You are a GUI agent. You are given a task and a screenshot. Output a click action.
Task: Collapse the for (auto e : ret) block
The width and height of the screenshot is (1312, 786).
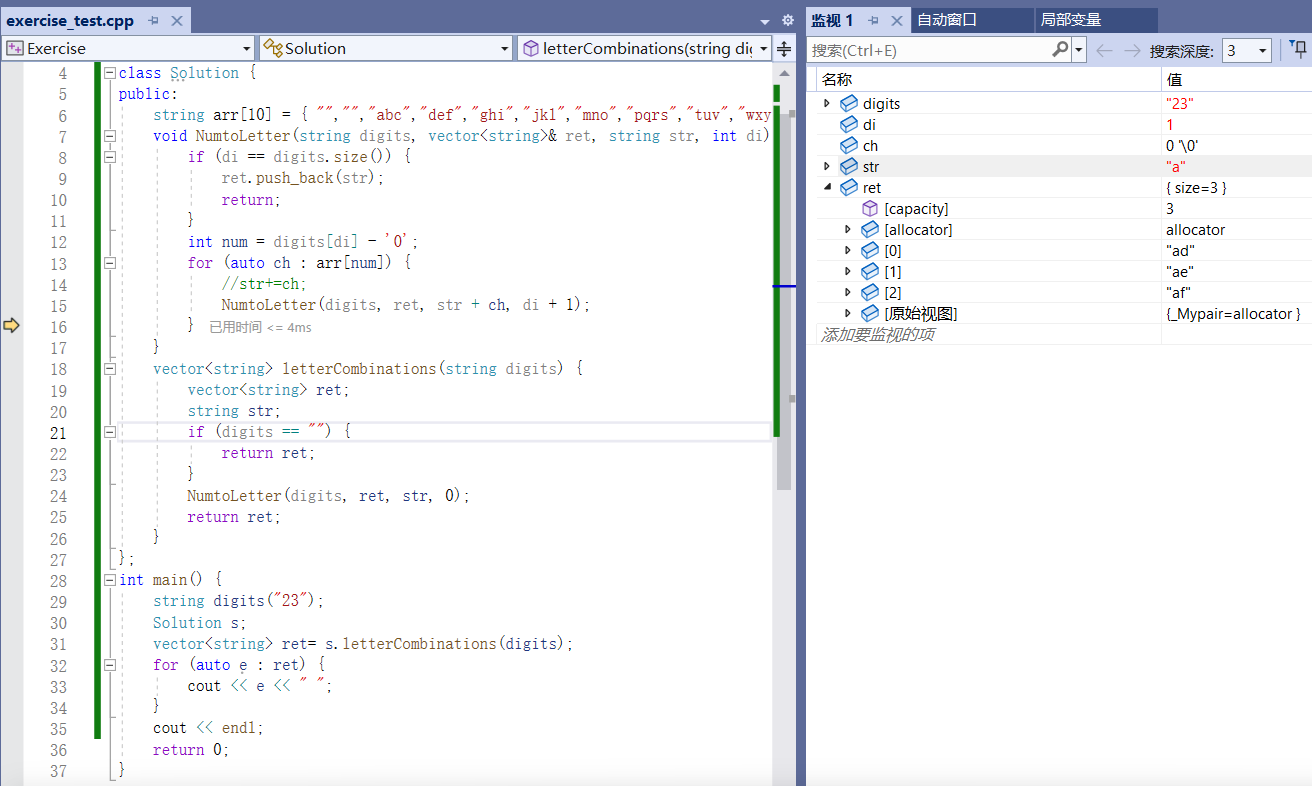[x=110, y=664]
